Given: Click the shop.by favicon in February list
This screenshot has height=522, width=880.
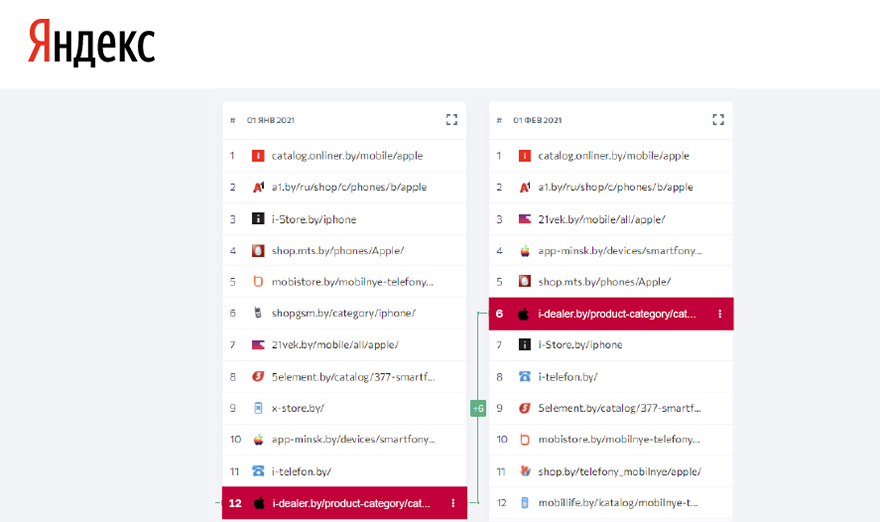Looking at the screenshot, I should [x=524, y=471].
